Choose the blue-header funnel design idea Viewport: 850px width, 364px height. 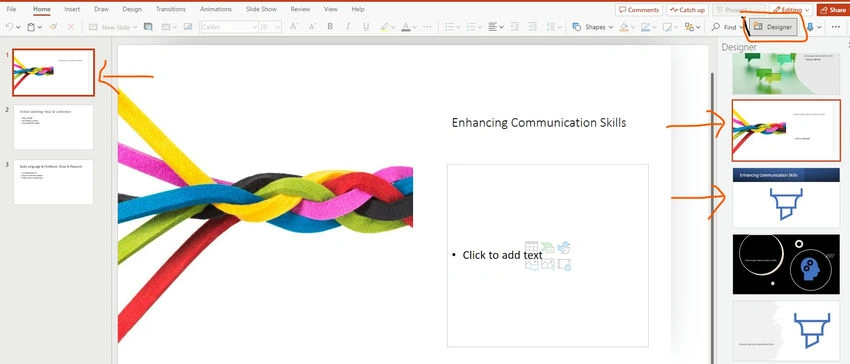coord(786,197)
